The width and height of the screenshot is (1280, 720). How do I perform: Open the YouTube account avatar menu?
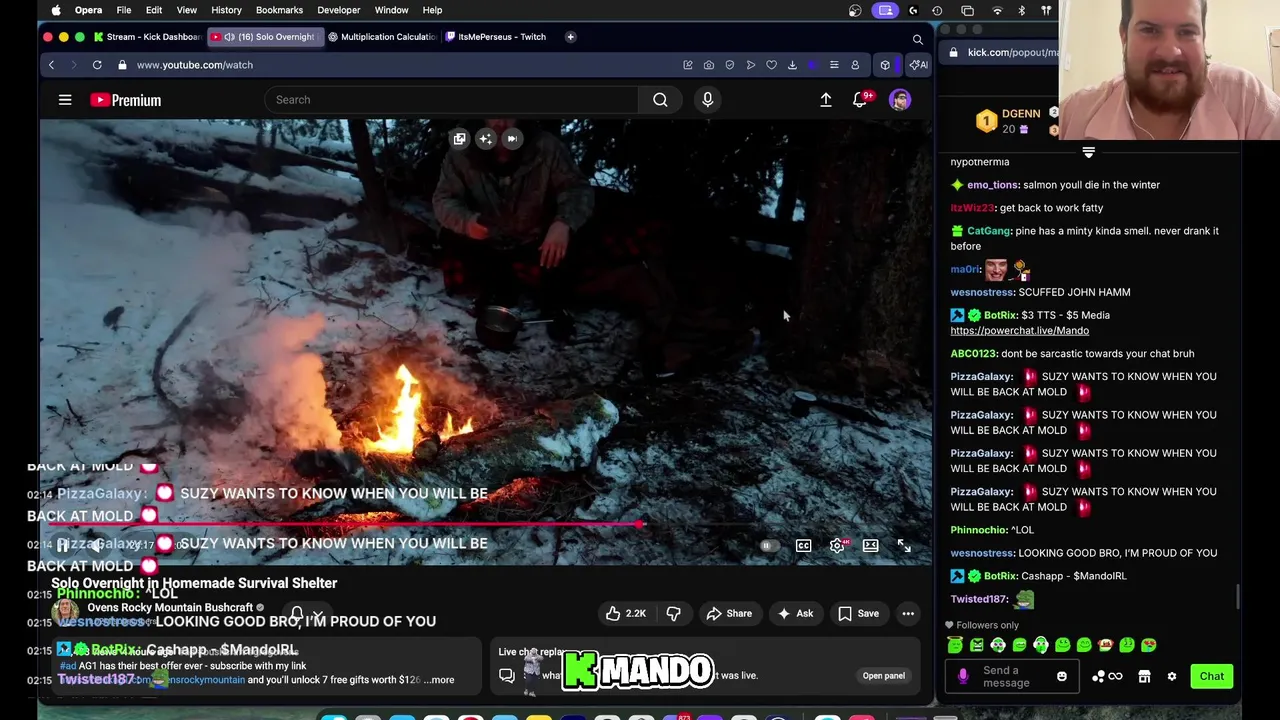point(900,100)
